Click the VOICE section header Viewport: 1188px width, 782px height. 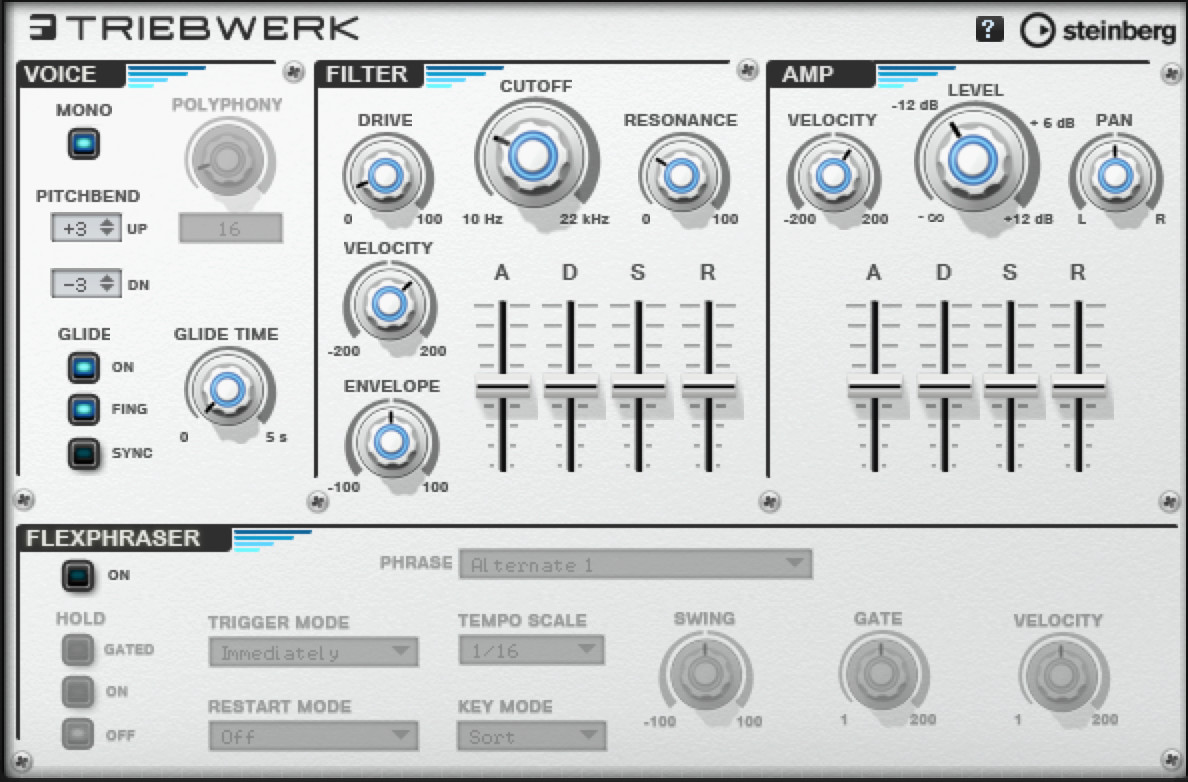tap(61, 74)
